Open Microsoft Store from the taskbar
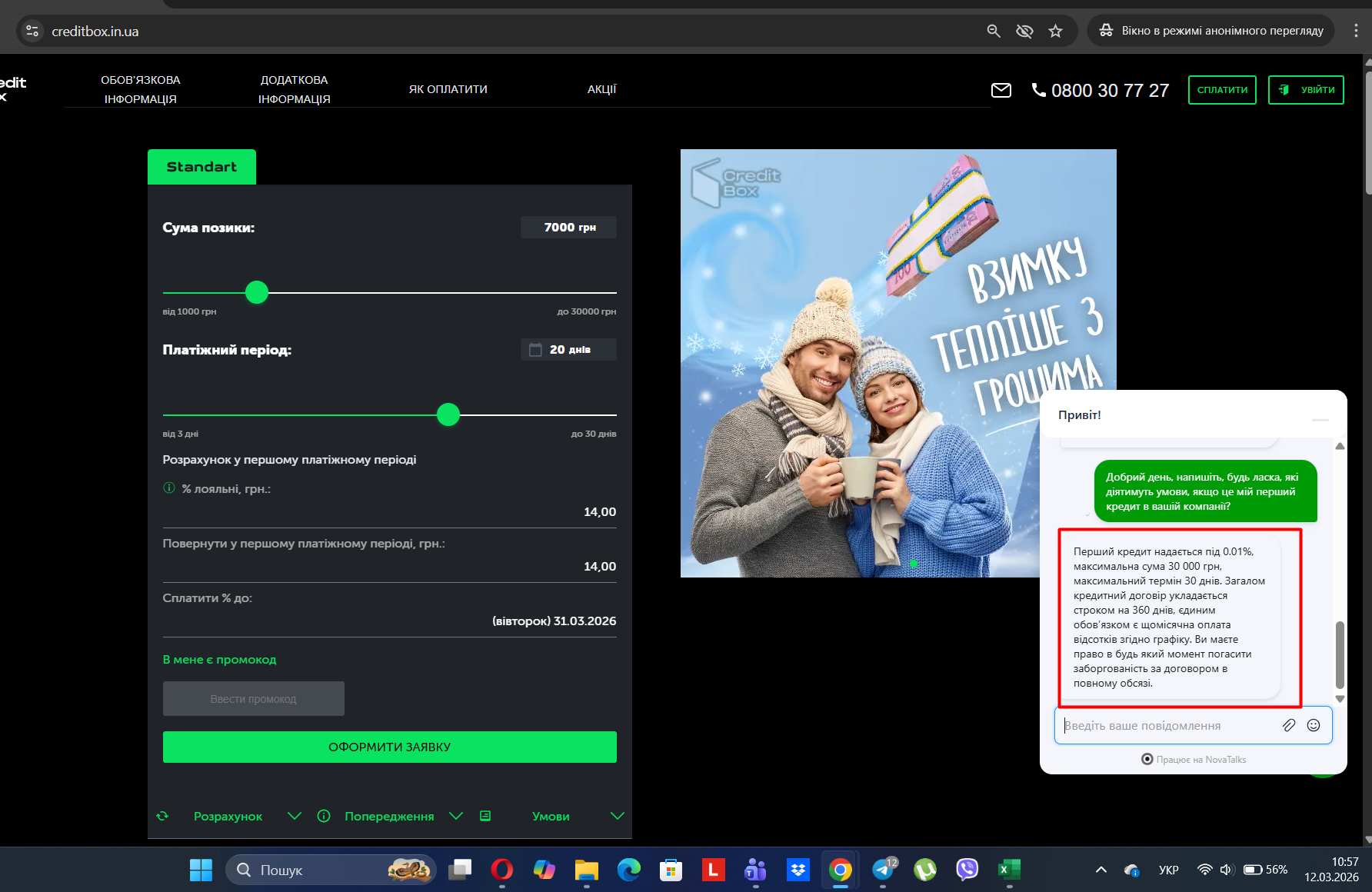This screenshot has height=892, width=1372. point(671,870)
